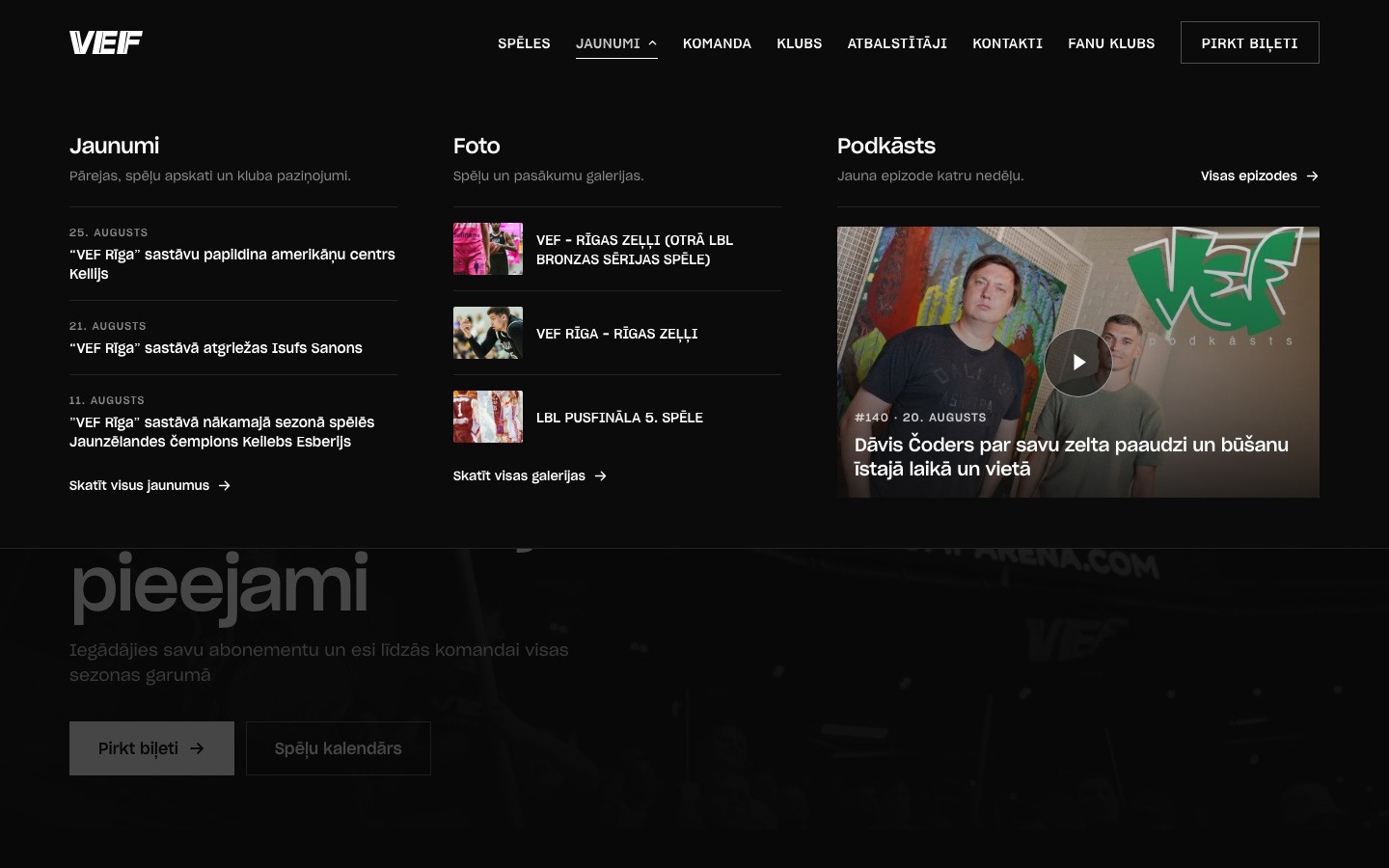Click the Podkāsts section heading

click(x=886, y=146)
